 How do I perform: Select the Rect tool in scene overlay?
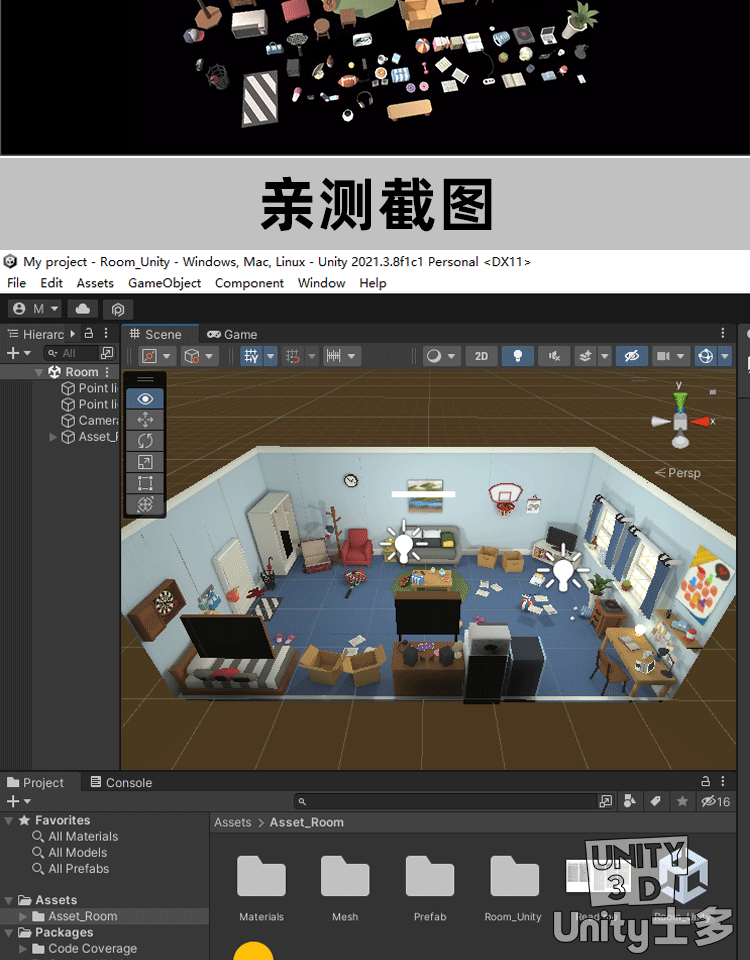click(145, 483)
